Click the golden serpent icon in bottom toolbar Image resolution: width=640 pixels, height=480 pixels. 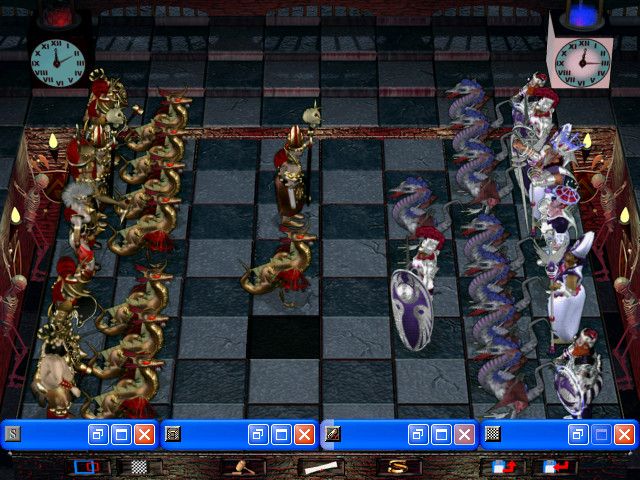click(x=399, y=466)
